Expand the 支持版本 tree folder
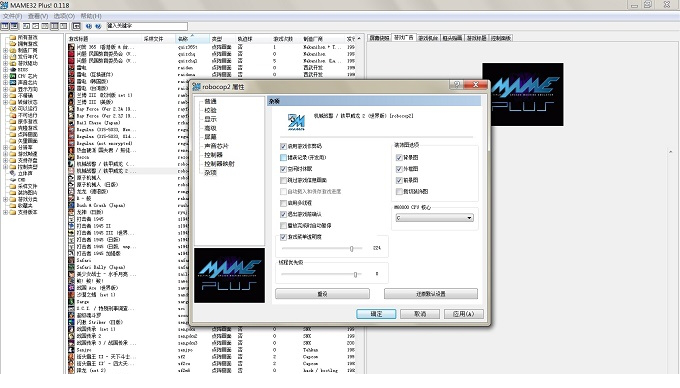This screenshot has height=388, width=680. (5, 212)
